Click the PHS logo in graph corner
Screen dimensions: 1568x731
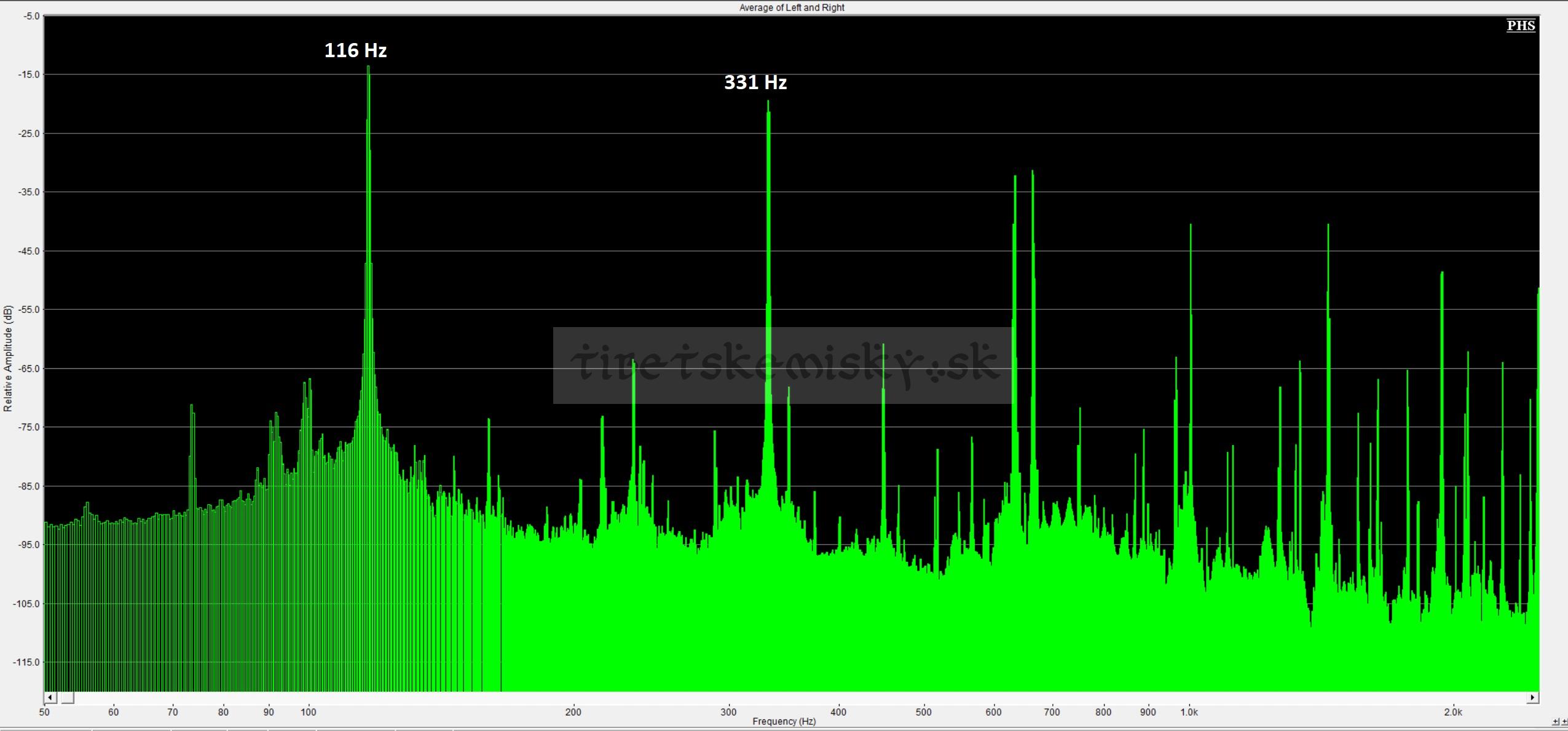click(x=1521, y=25)
